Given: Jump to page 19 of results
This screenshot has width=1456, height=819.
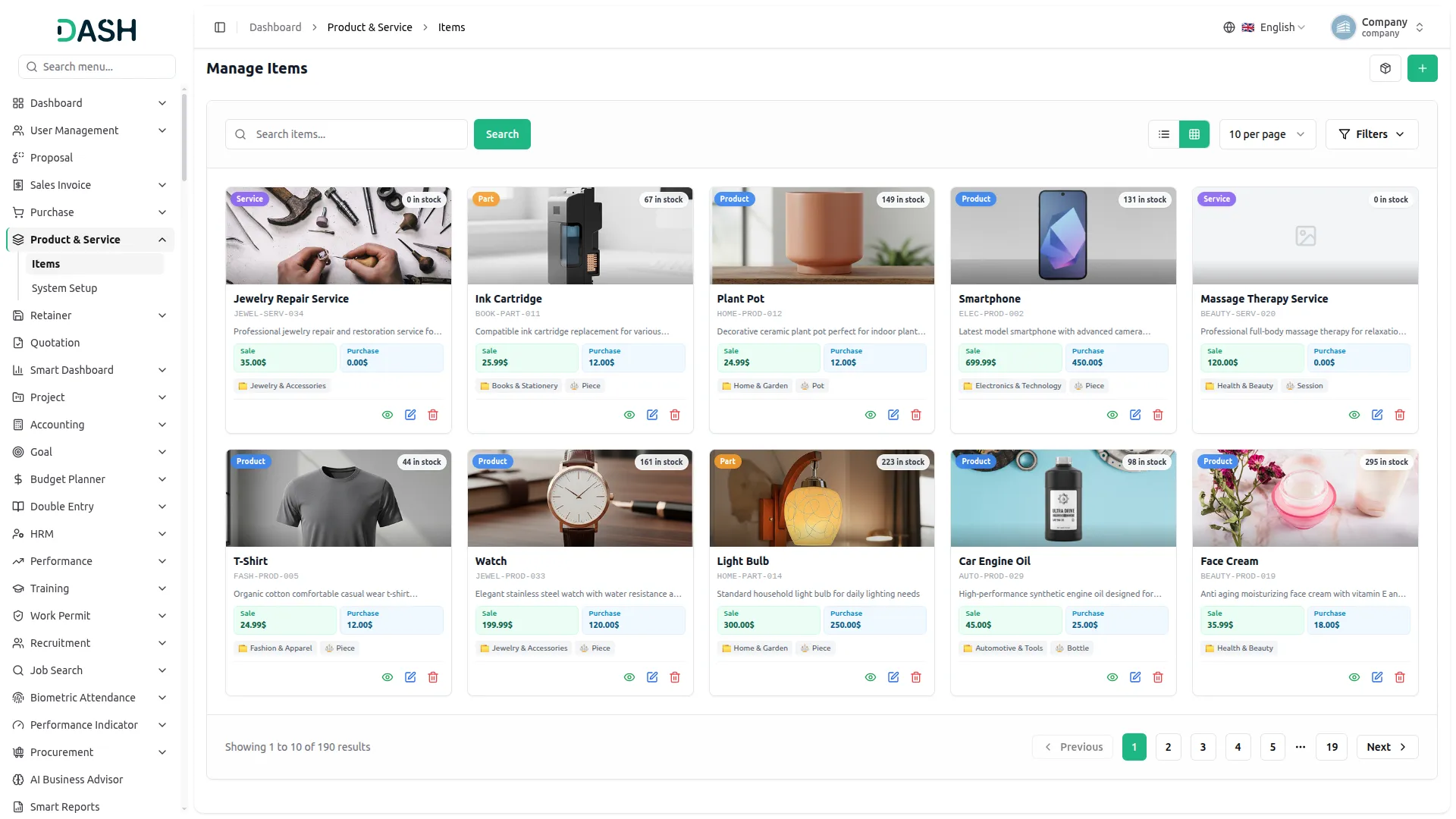Looking at the screenshot, I should point(1332,747).
